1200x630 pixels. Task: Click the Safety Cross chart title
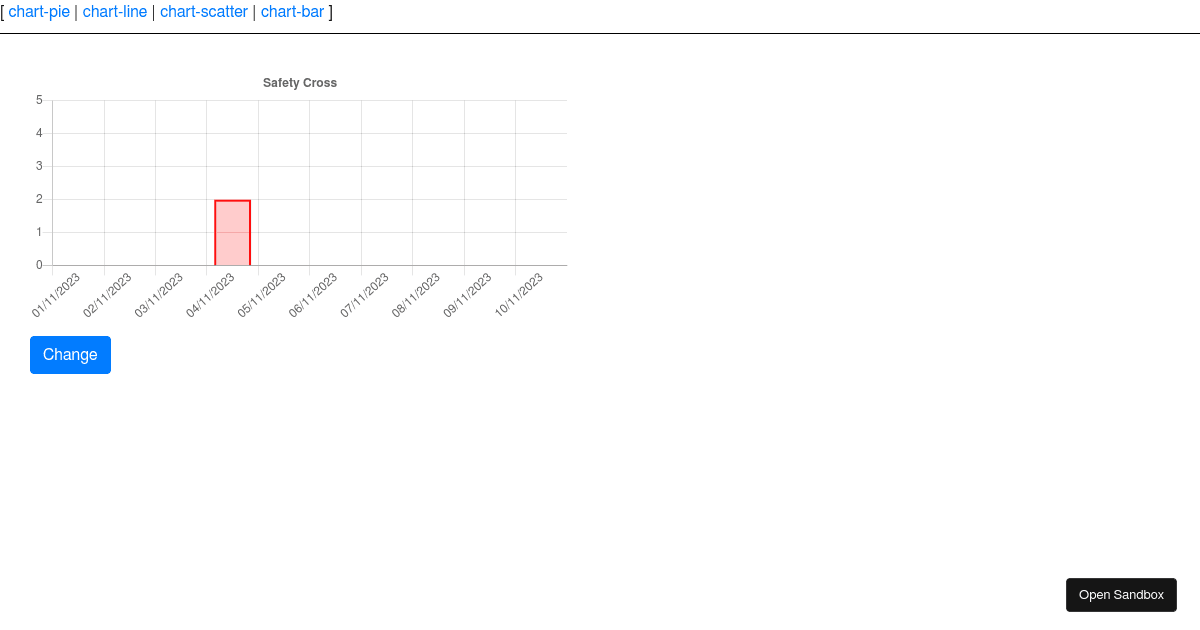coord(299,83)
